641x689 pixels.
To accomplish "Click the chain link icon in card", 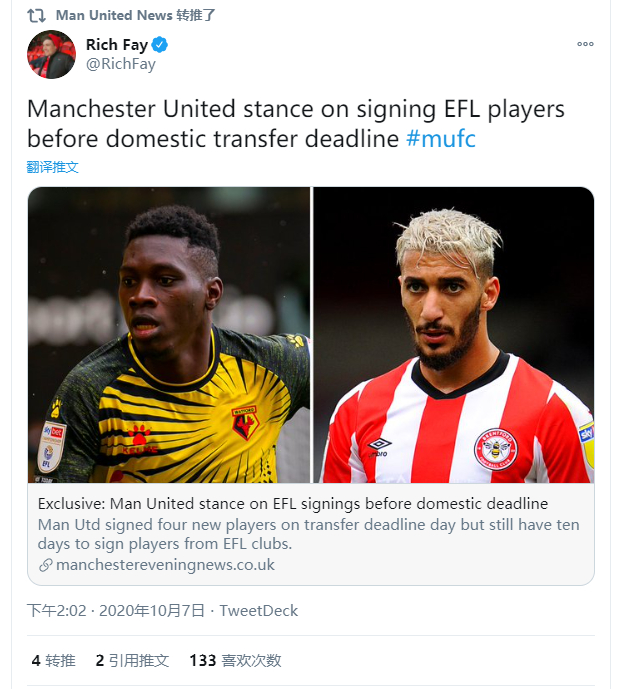I will 45,565.
